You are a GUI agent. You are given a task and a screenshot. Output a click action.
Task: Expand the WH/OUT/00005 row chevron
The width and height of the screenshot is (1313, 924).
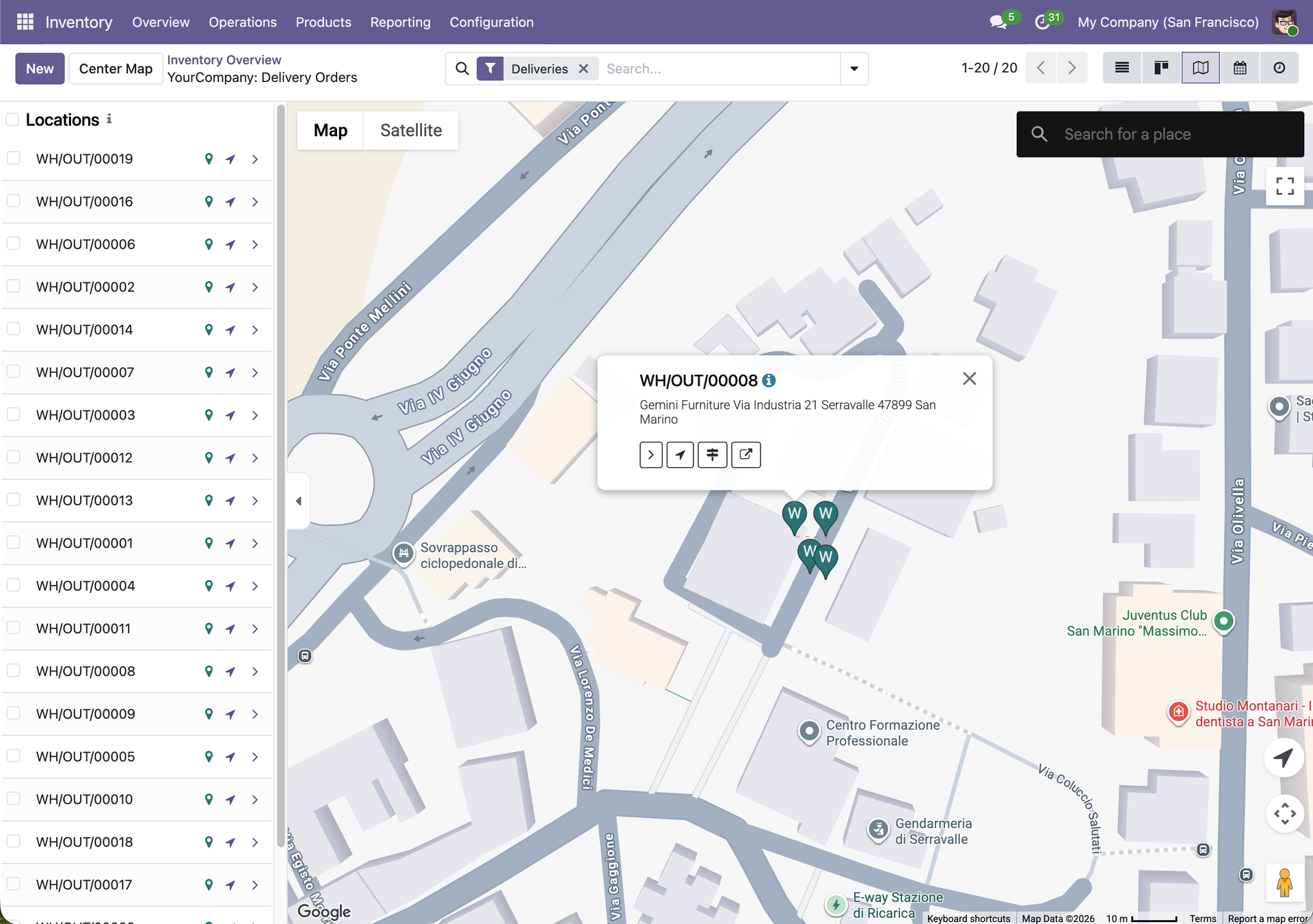click(255, 757)
